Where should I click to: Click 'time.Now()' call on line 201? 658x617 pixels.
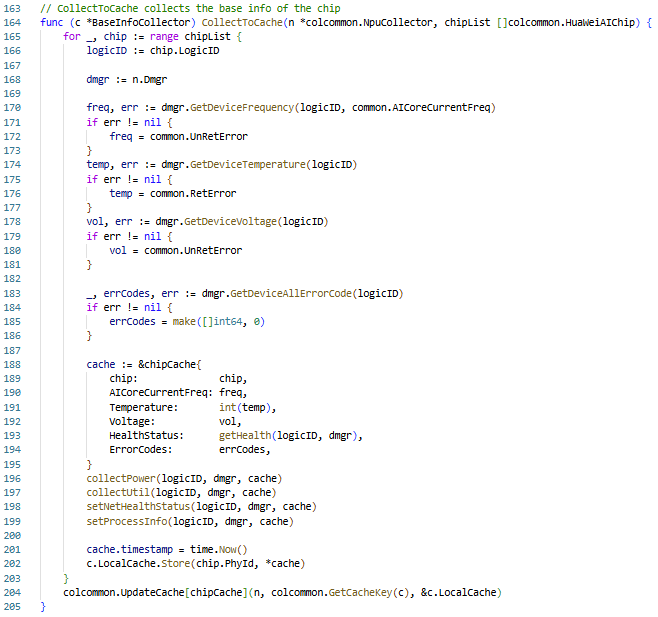tap(219, 550)
